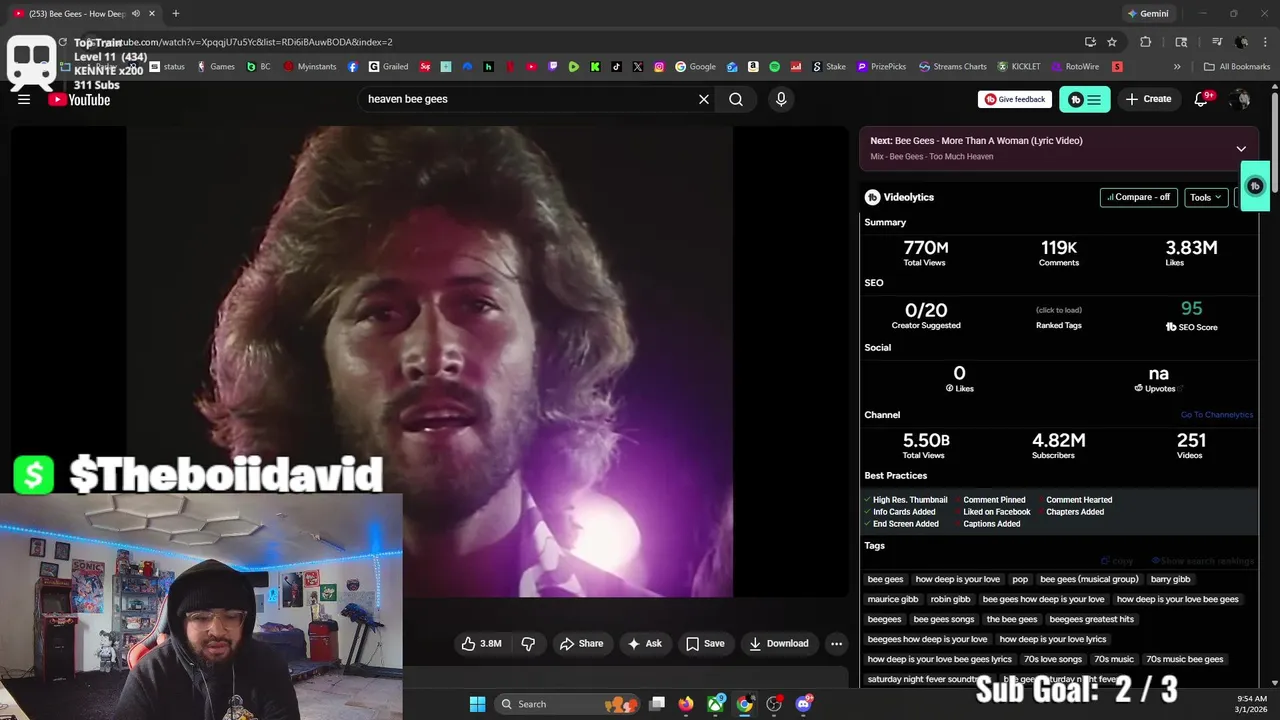Screen dimensions: 1280x720
Task: Switch to Chrome on the taskbar
Action: [x=745, y=704]
